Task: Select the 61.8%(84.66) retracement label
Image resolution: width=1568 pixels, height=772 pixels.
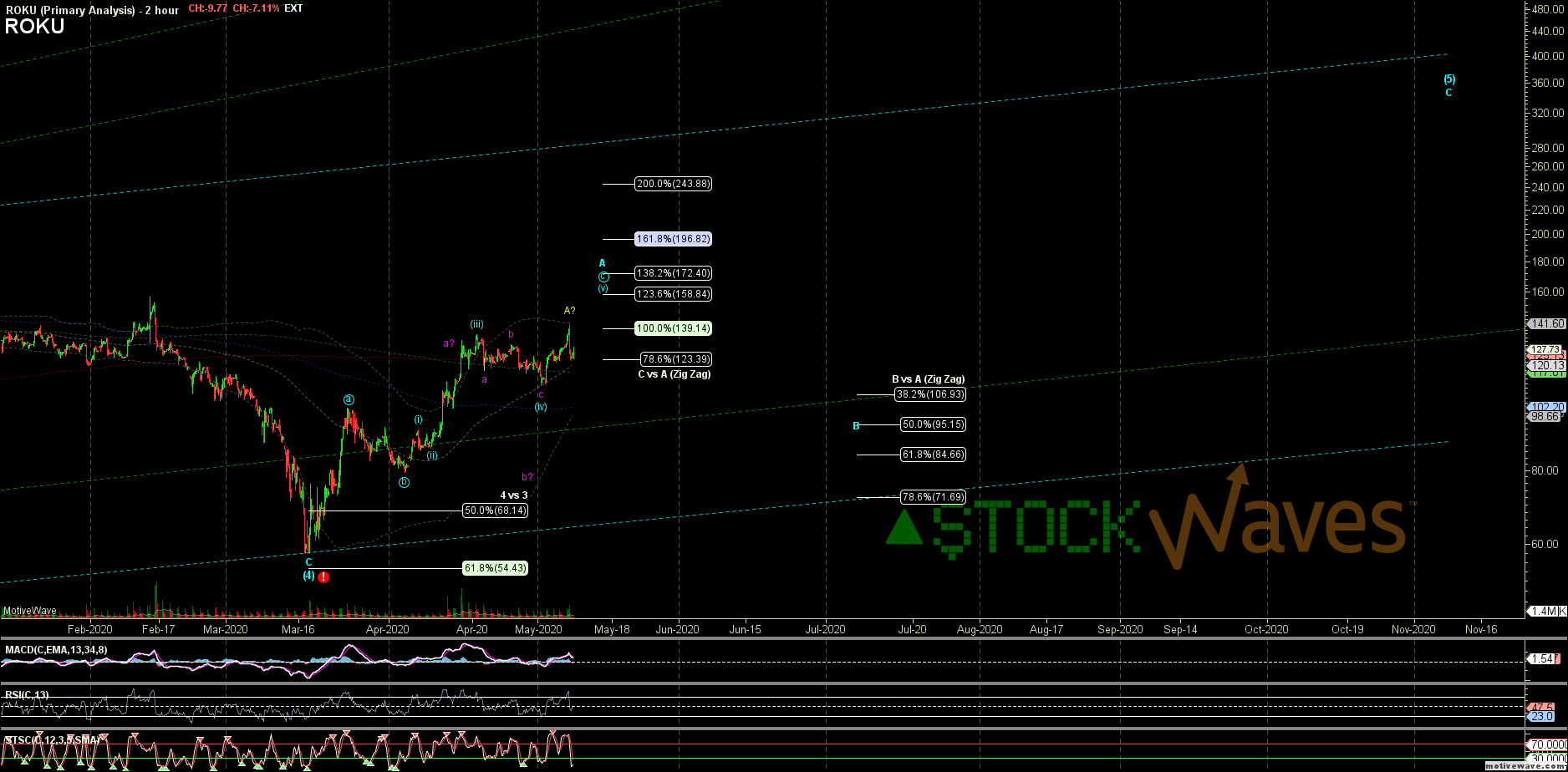Action: tap(933, 455)
